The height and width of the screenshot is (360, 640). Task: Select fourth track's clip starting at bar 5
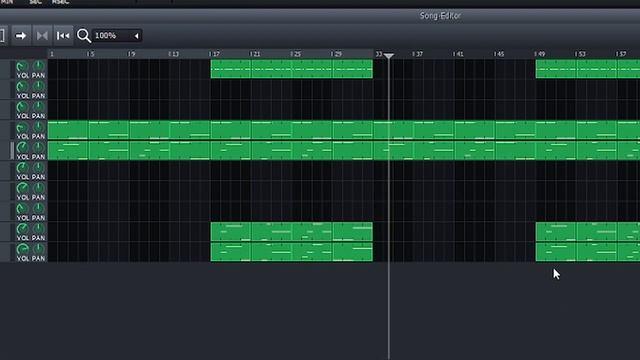click(109, 130)
